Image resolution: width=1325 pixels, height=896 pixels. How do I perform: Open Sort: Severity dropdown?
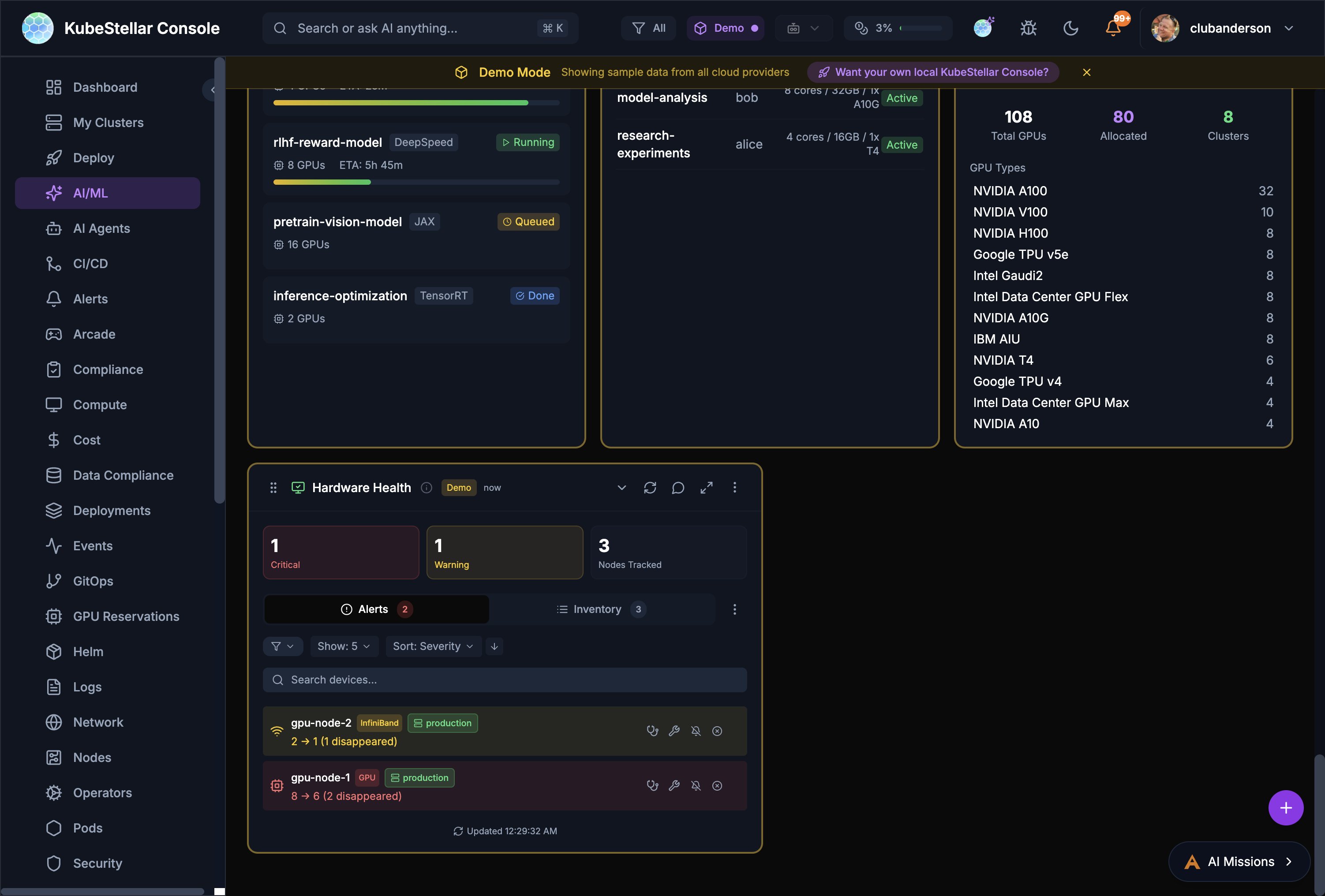tap(433, 646)
